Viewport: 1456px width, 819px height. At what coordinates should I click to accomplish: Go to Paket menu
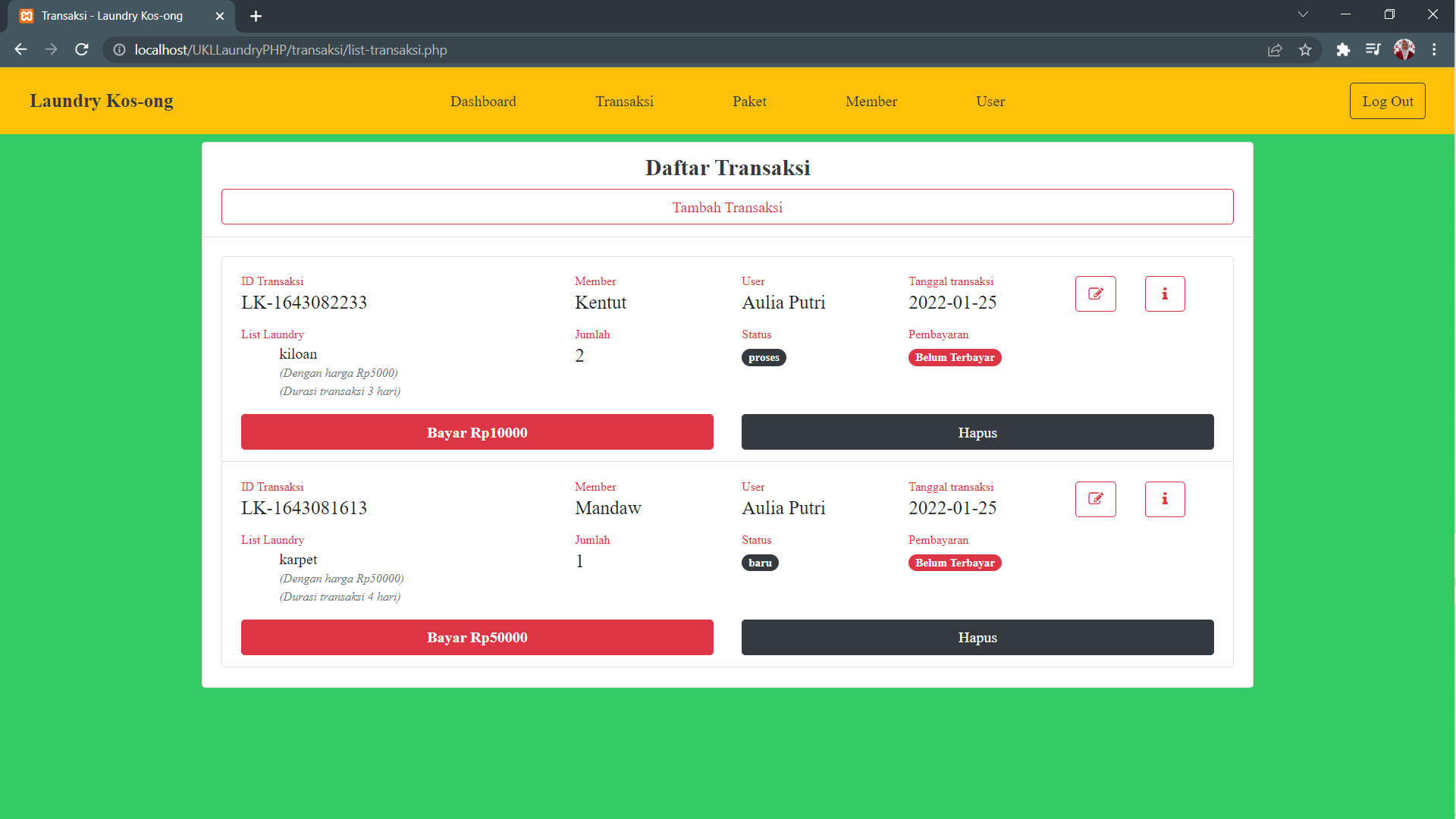click(749, 102)
